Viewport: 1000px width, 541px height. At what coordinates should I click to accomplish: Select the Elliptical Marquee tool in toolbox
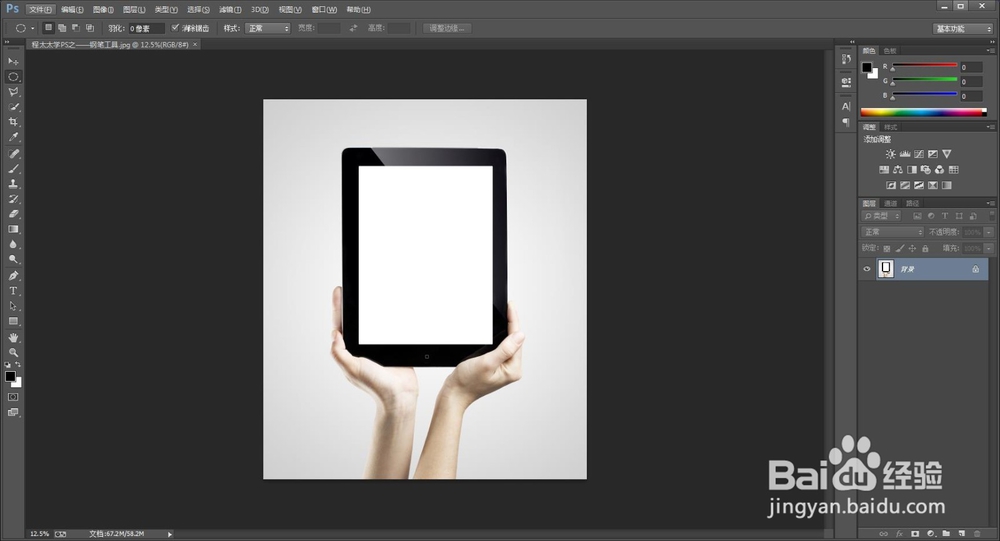click(13, 77)
